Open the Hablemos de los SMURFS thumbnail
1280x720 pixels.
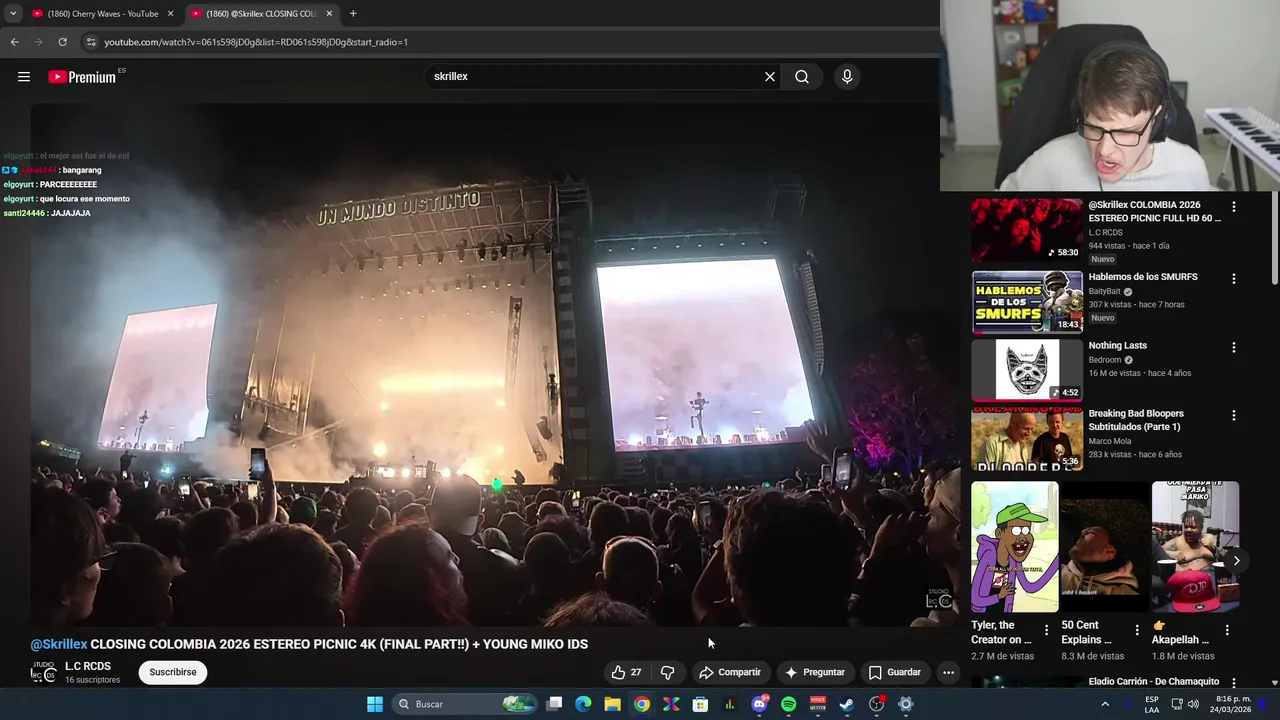click(x=1027, y=302)
